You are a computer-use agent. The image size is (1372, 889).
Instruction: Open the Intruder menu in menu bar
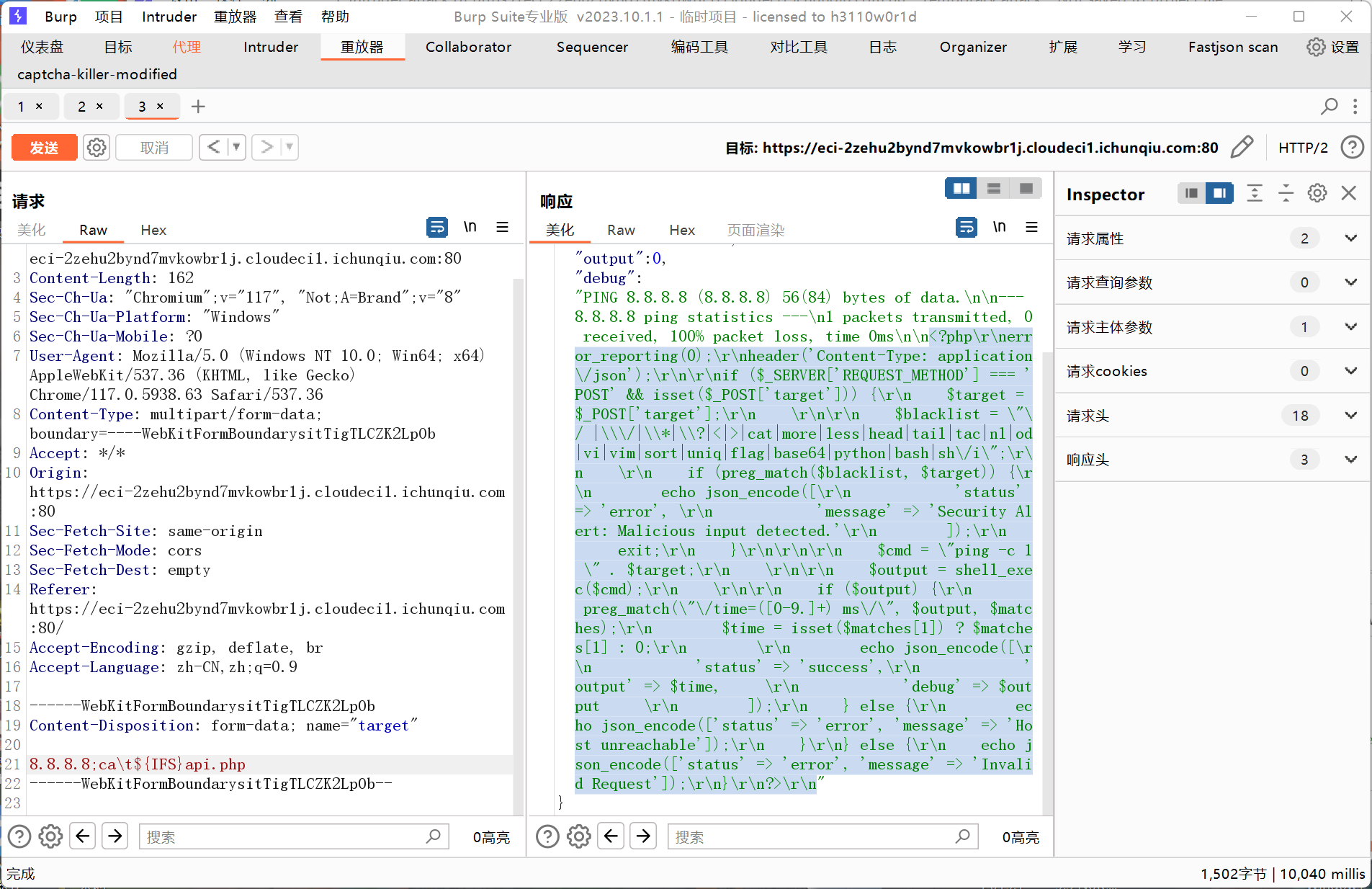(x=169, y=17)
